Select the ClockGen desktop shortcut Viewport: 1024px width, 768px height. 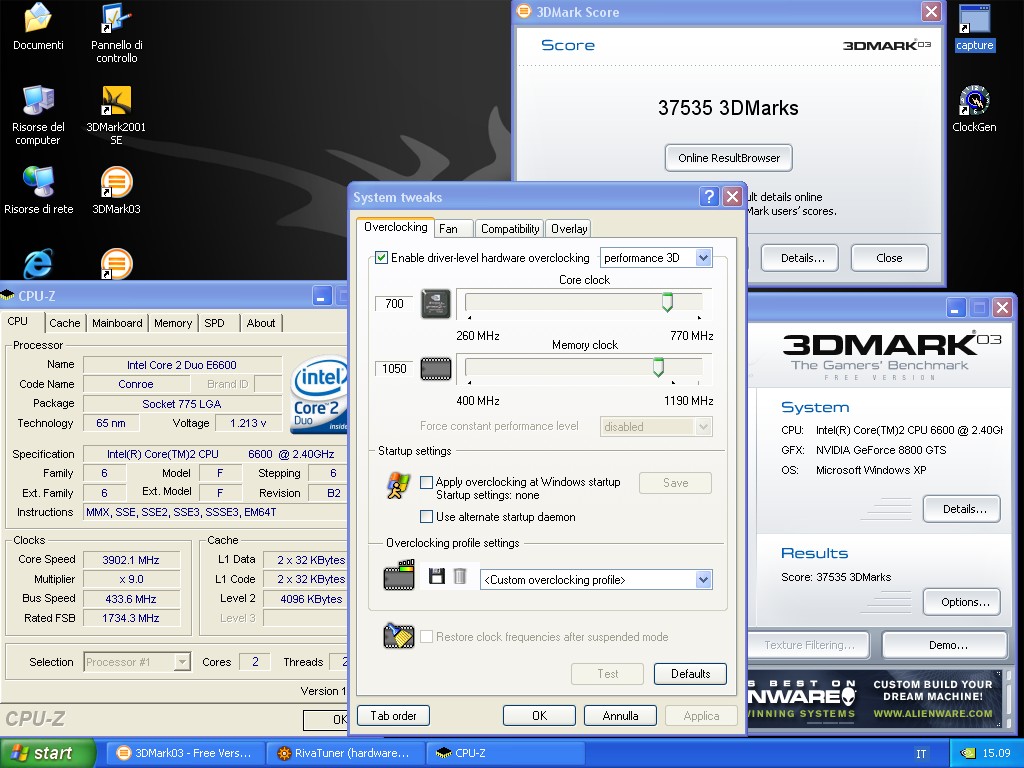tap(974, 108)
